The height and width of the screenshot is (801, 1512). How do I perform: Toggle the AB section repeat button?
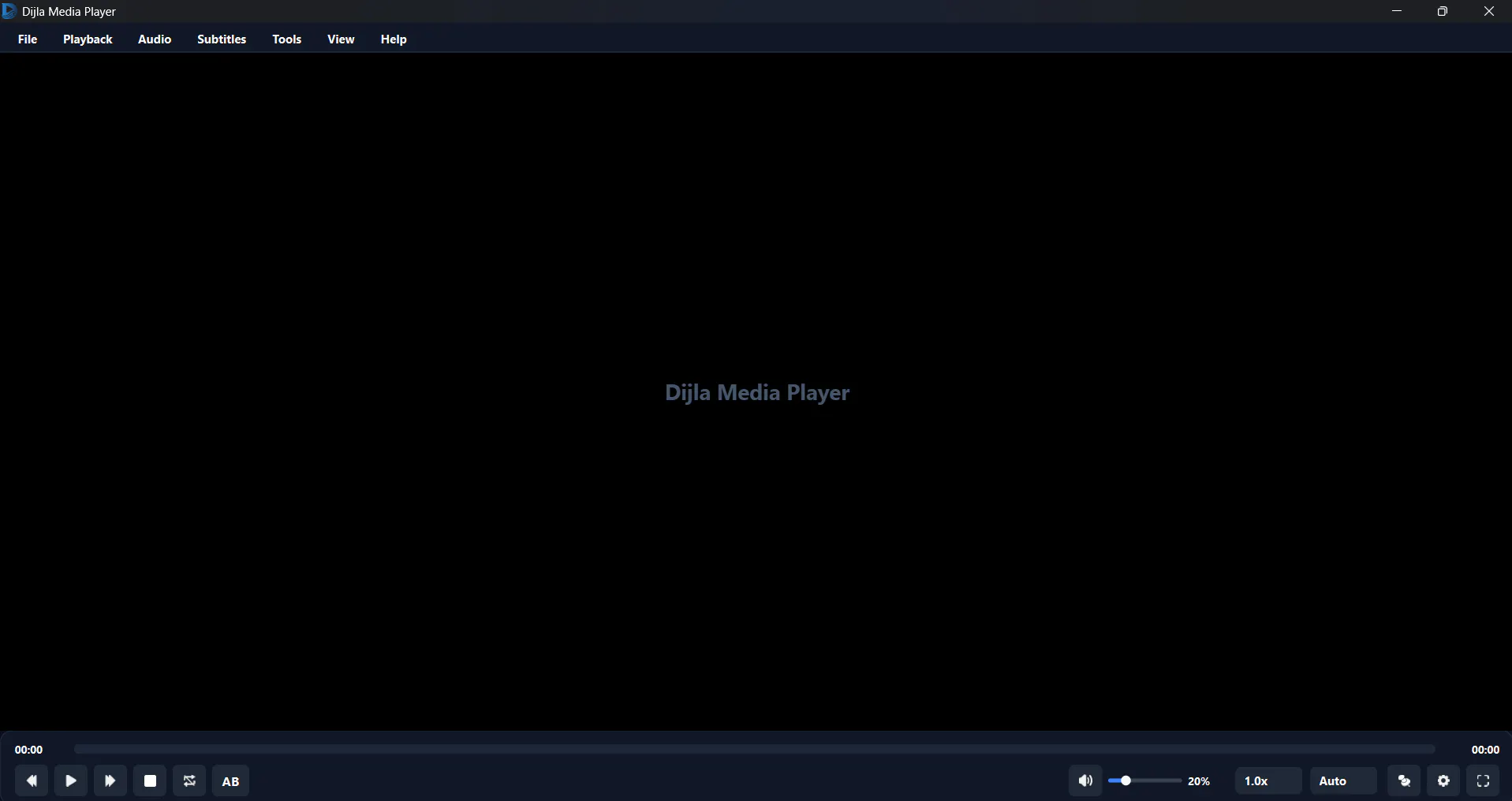(230, 781)
